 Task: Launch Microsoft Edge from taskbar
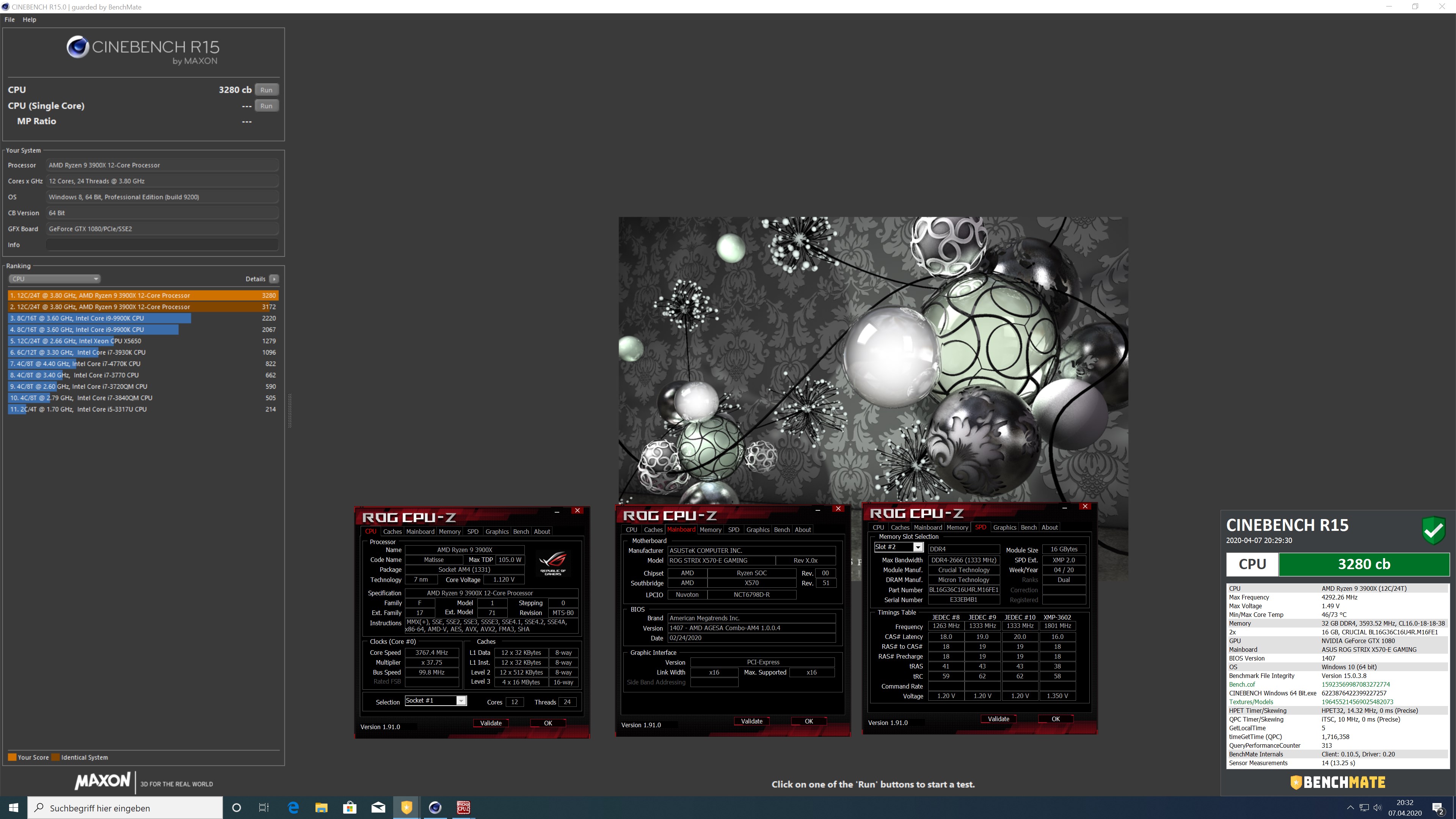click(x=293, y=808)
